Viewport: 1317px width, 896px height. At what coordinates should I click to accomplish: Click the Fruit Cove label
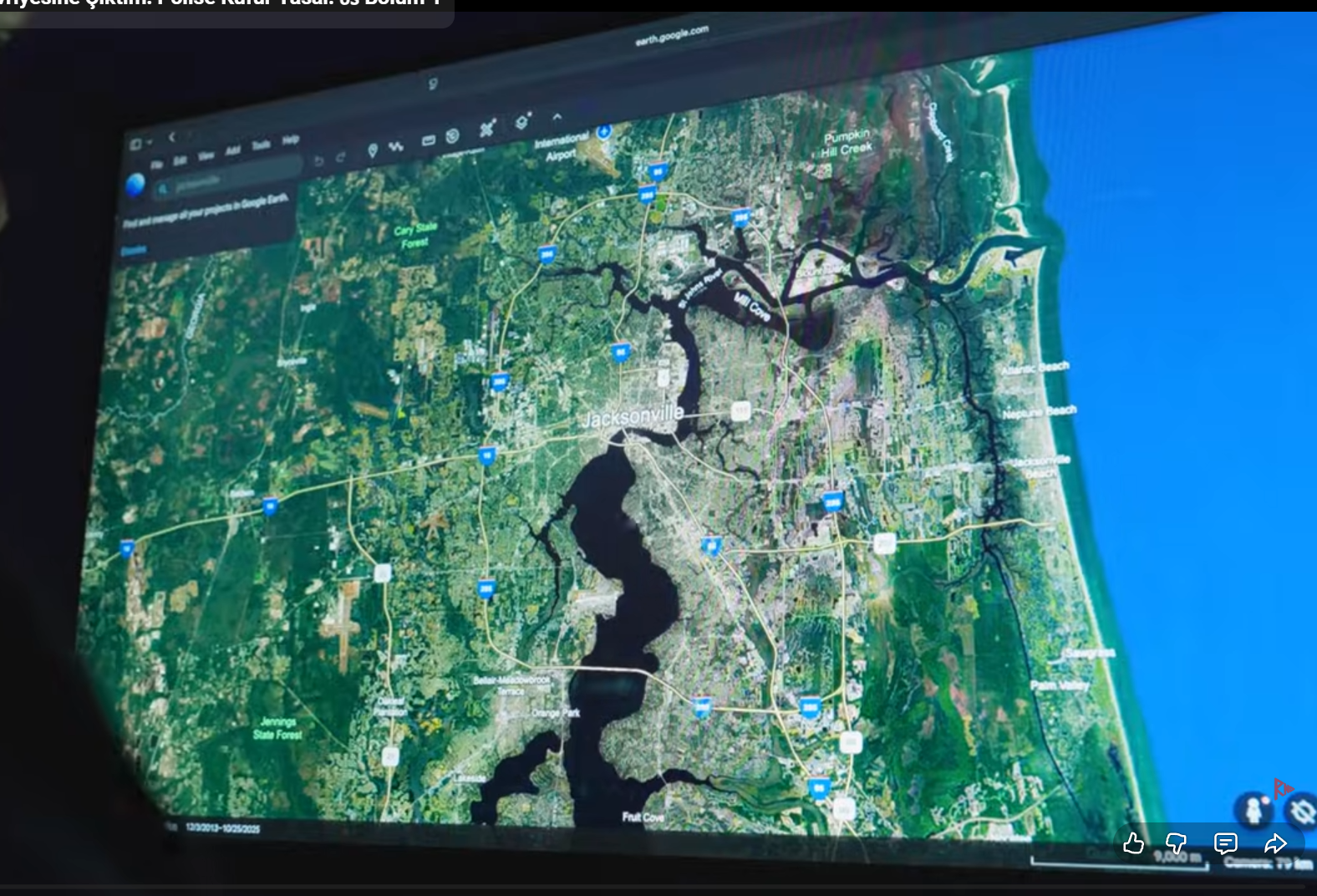(643, 817)
